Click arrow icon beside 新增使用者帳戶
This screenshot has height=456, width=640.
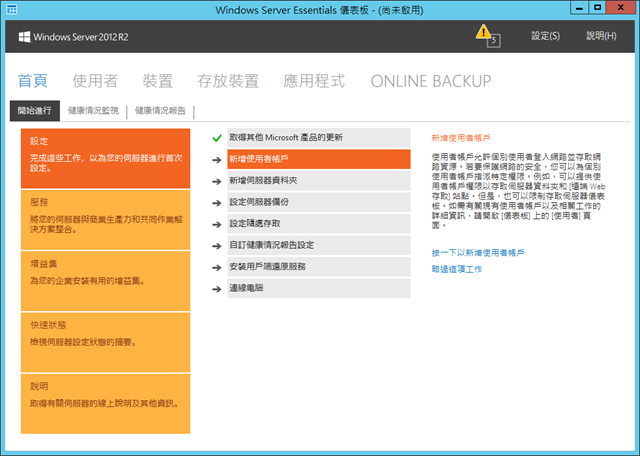click(217, 160)
